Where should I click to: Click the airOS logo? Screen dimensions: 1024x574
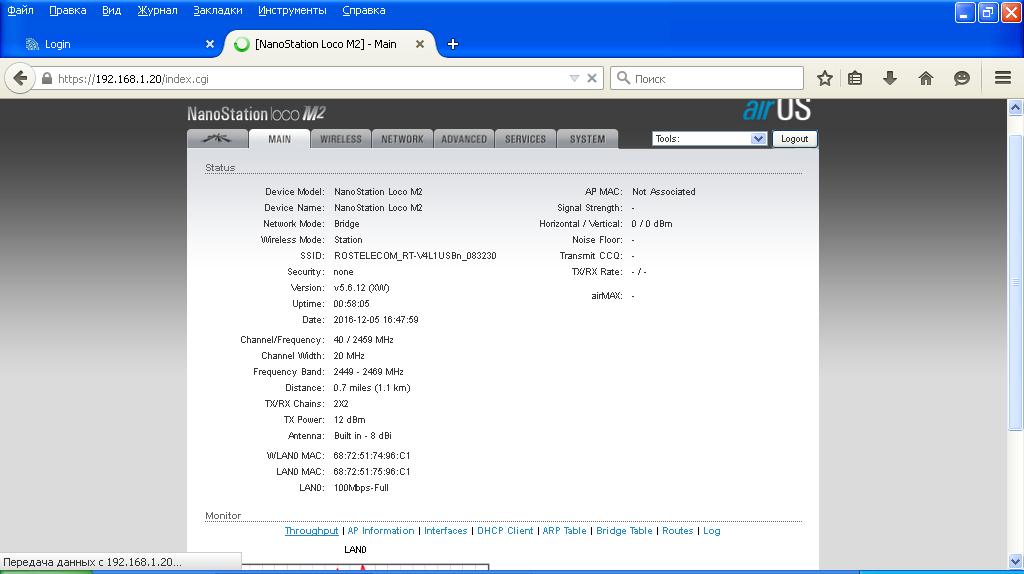(x=776, y=110)
